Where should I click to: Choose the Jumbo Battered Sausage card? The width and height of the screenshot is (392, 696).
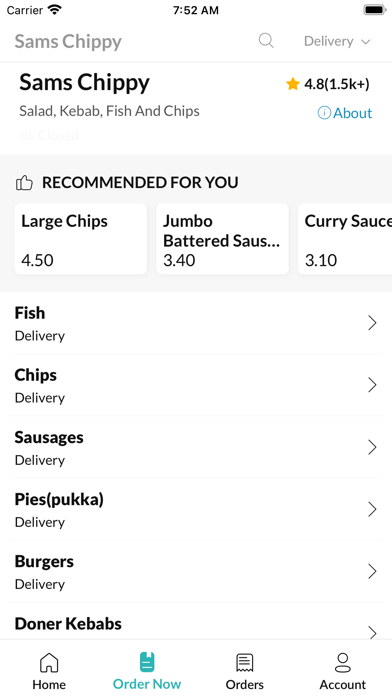[222, 239]
